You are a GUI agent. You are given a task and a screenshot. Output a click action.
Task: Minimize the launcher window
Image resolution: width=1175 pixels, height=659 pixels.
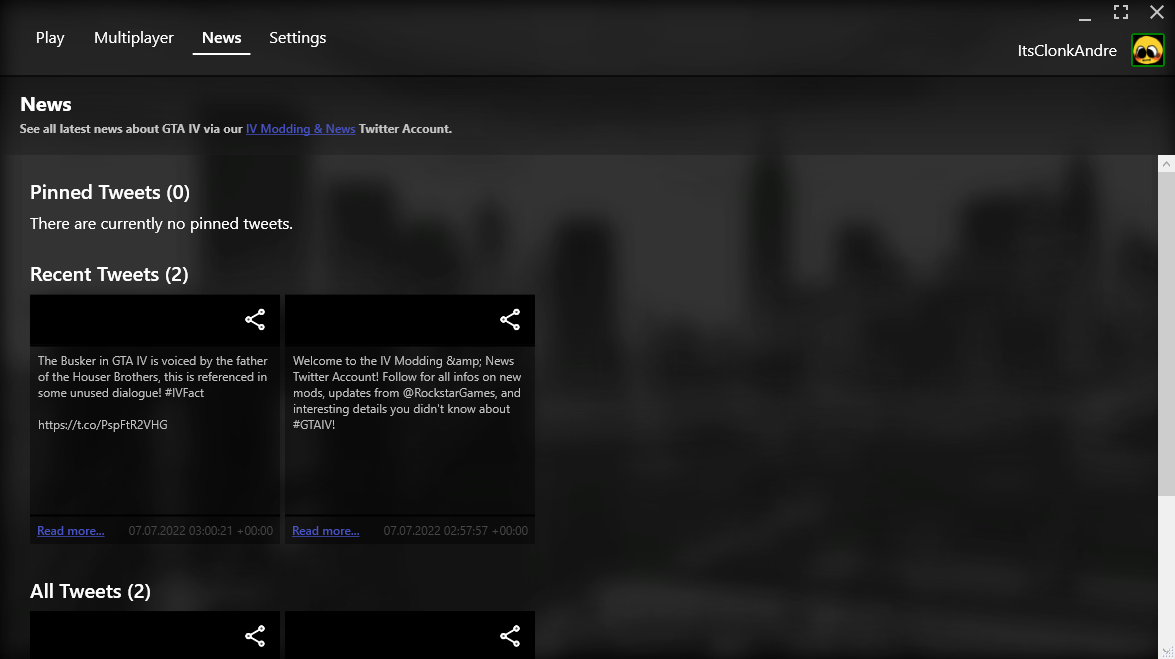click(1085, 14)
